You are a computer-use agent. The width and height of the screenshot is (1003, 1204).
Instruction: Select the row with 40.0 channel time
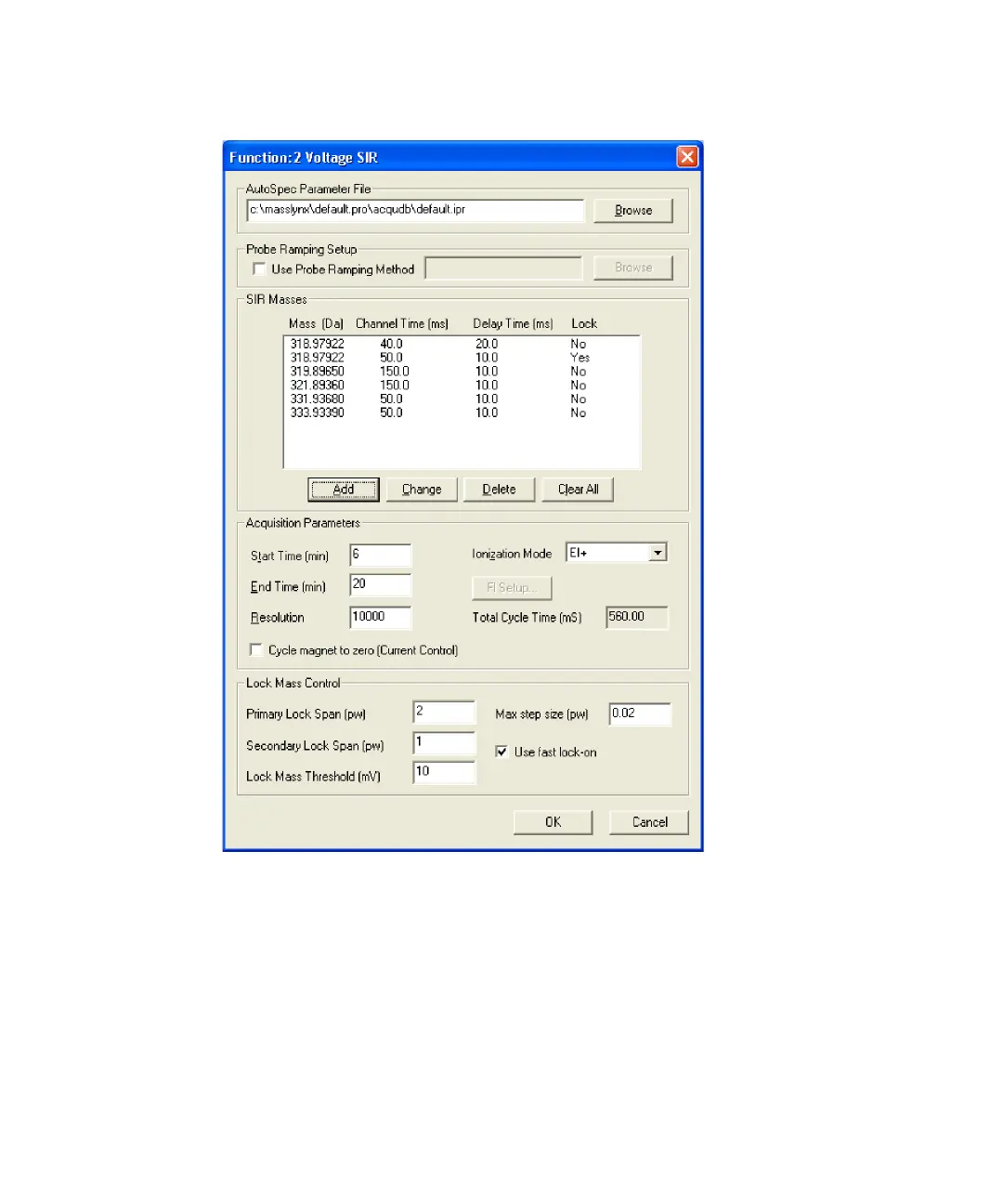[461, 344]
